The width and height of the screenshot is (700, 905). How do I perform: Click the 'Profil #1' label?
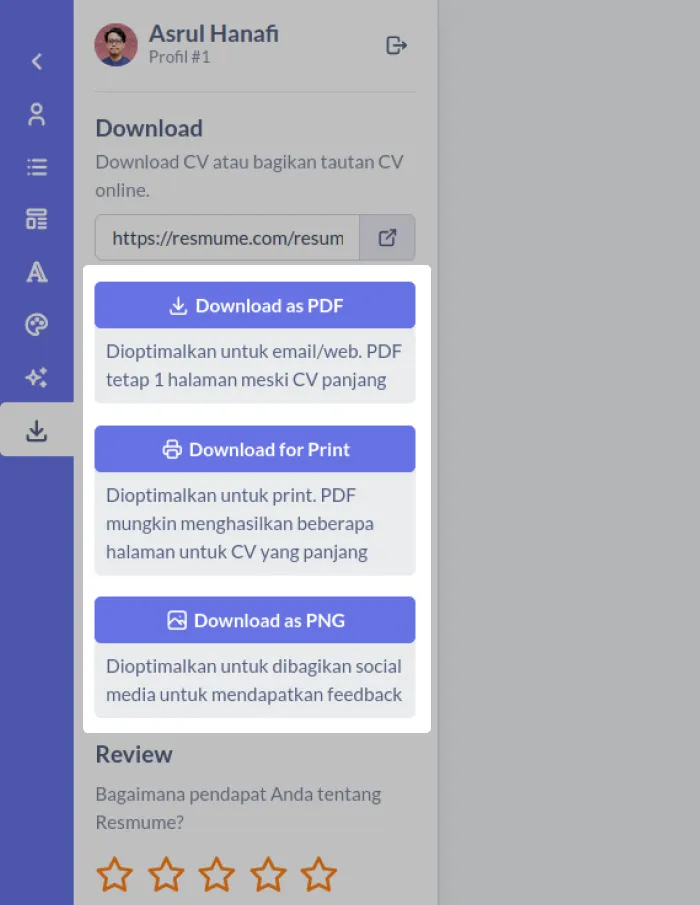[179, 57]
